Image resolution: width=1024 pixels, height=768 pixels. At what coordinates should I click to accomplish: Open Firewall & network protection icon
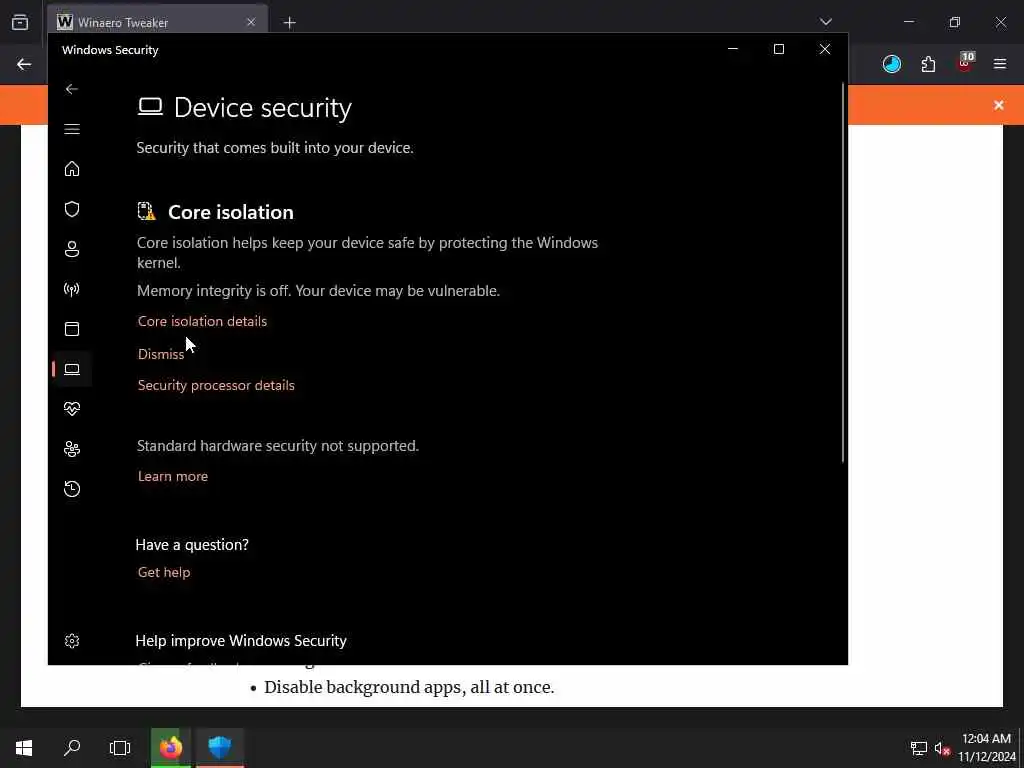(72, 289)
